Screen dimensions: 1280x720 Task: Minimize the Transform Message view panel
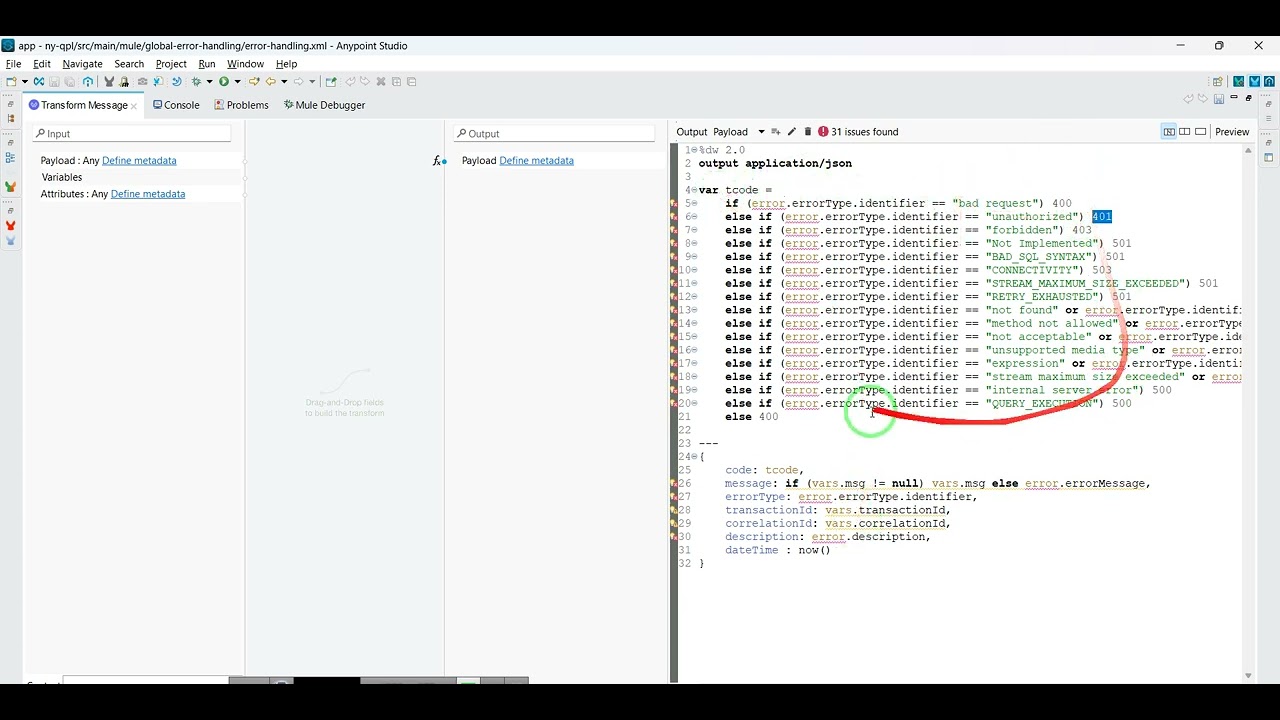[x=1234, y=97]
